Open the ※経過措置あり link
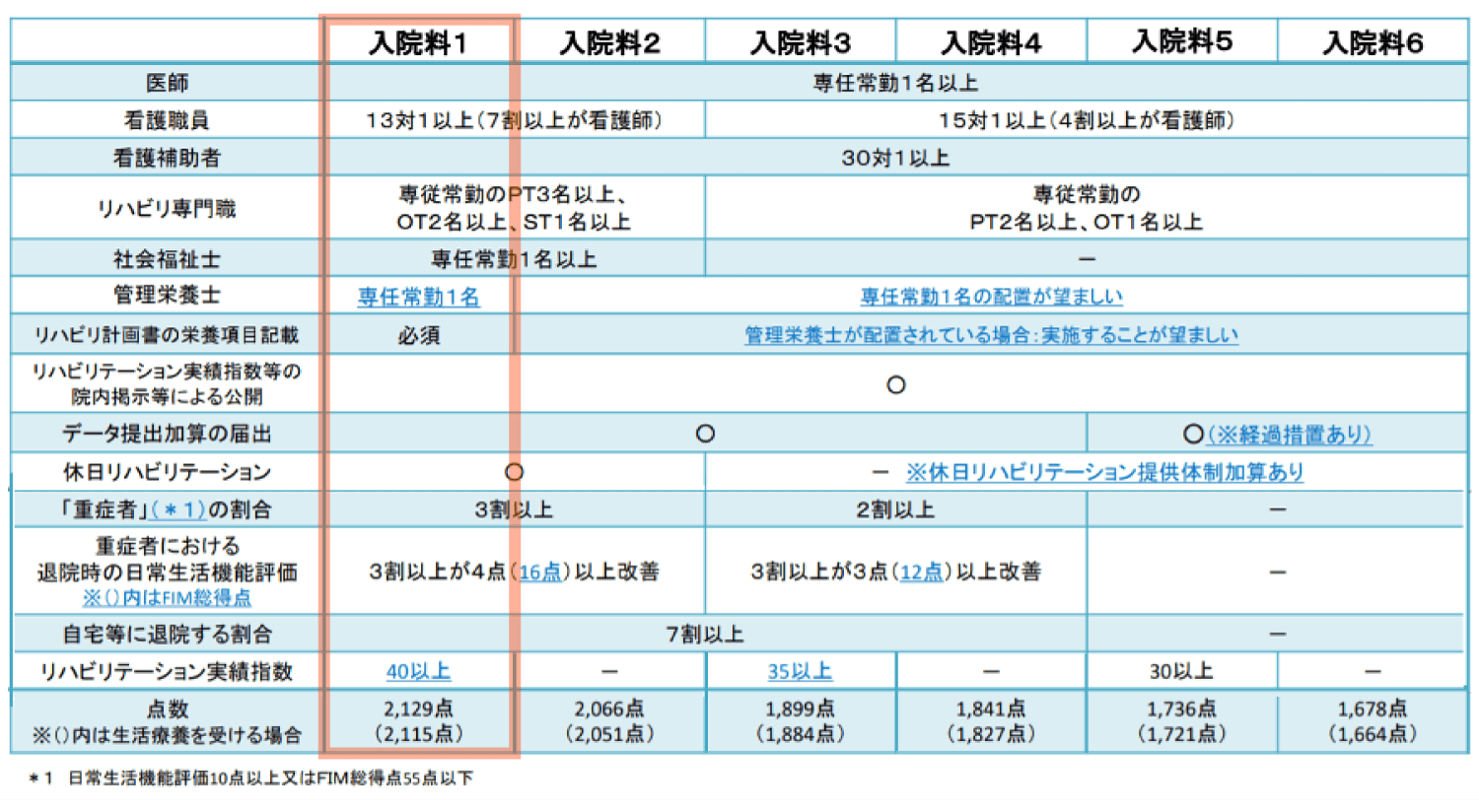This screenshot has width=1479, height=812. pos(1290,435)
